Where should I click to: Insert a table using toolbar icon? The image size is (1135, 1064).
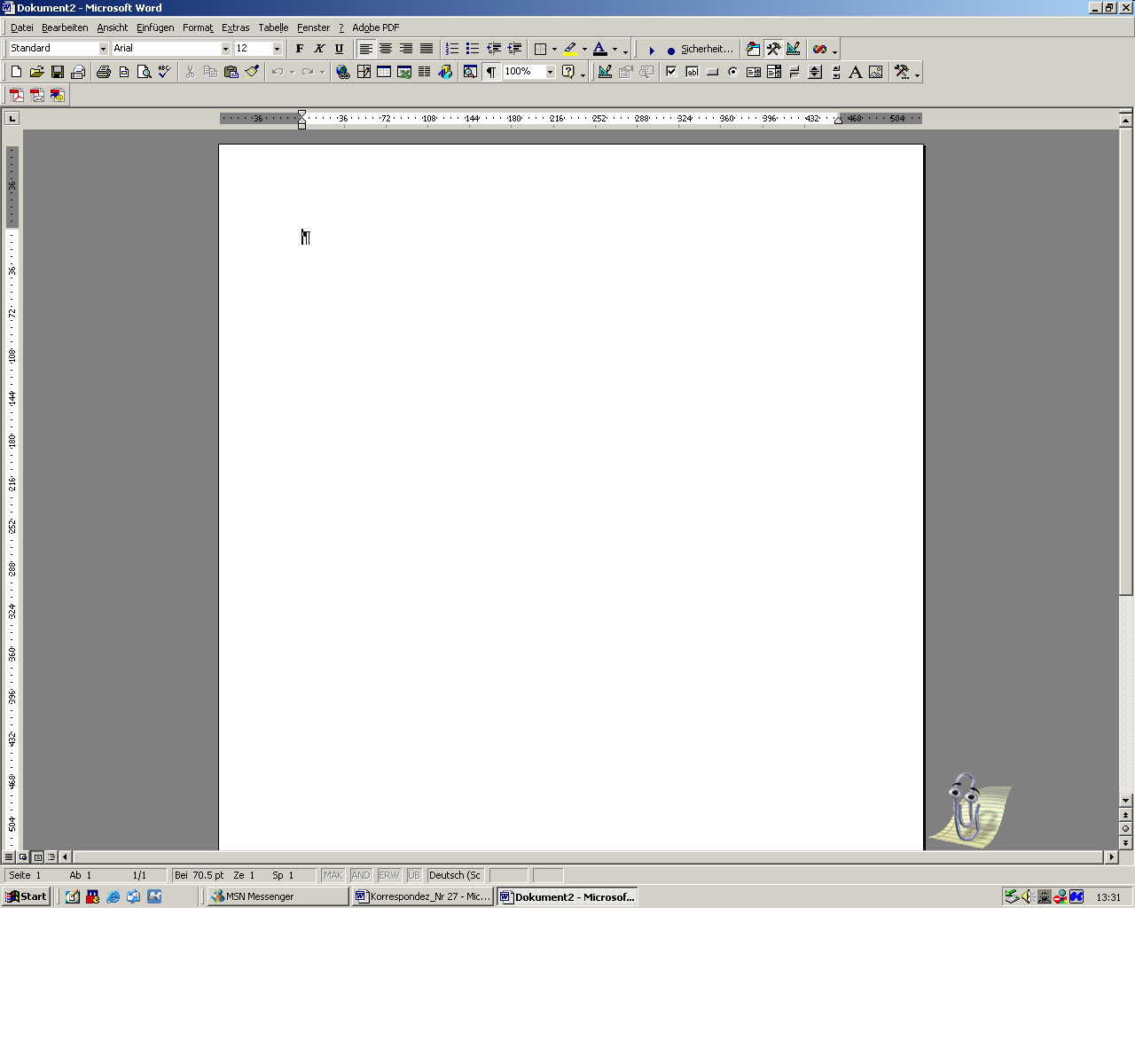click(384, 72)
